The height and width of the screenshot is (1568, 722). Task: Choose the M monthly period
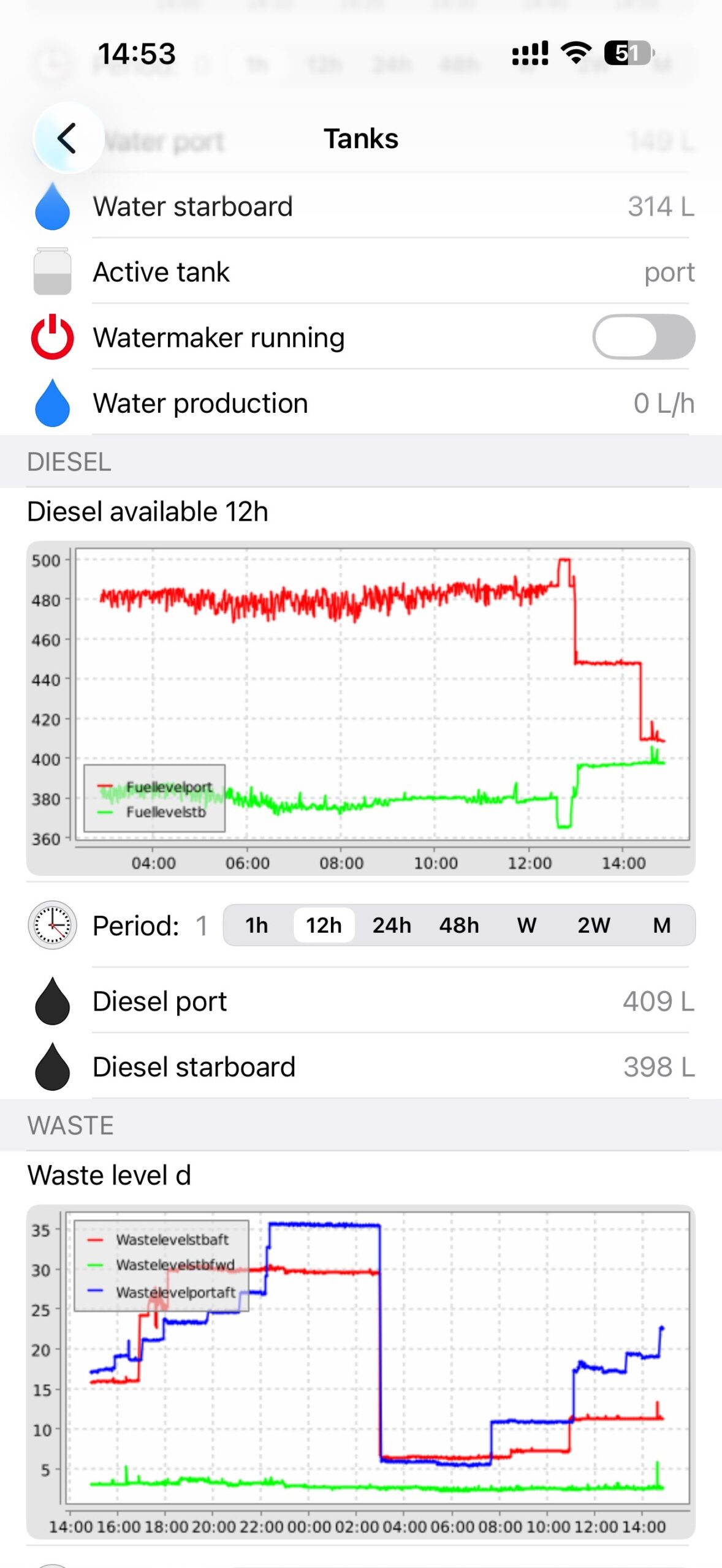(661, 925)
